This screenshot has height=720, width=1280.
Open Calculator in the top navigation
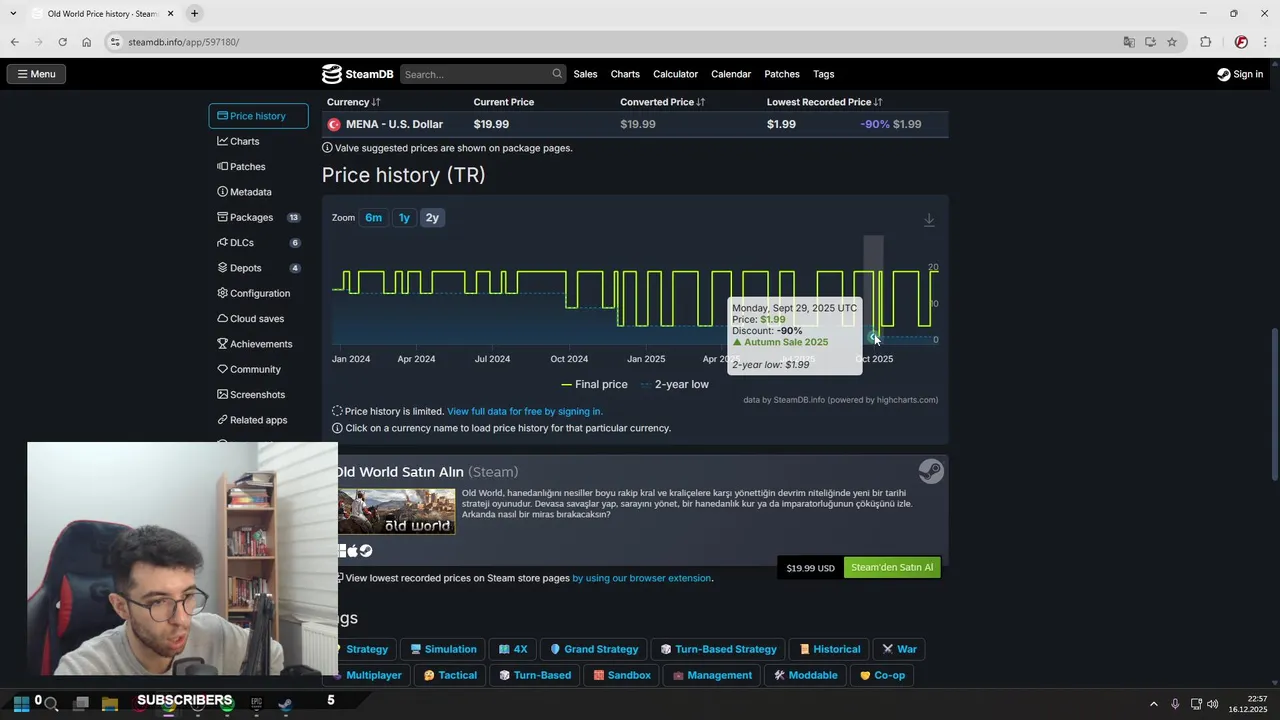[x=675, y=74]
